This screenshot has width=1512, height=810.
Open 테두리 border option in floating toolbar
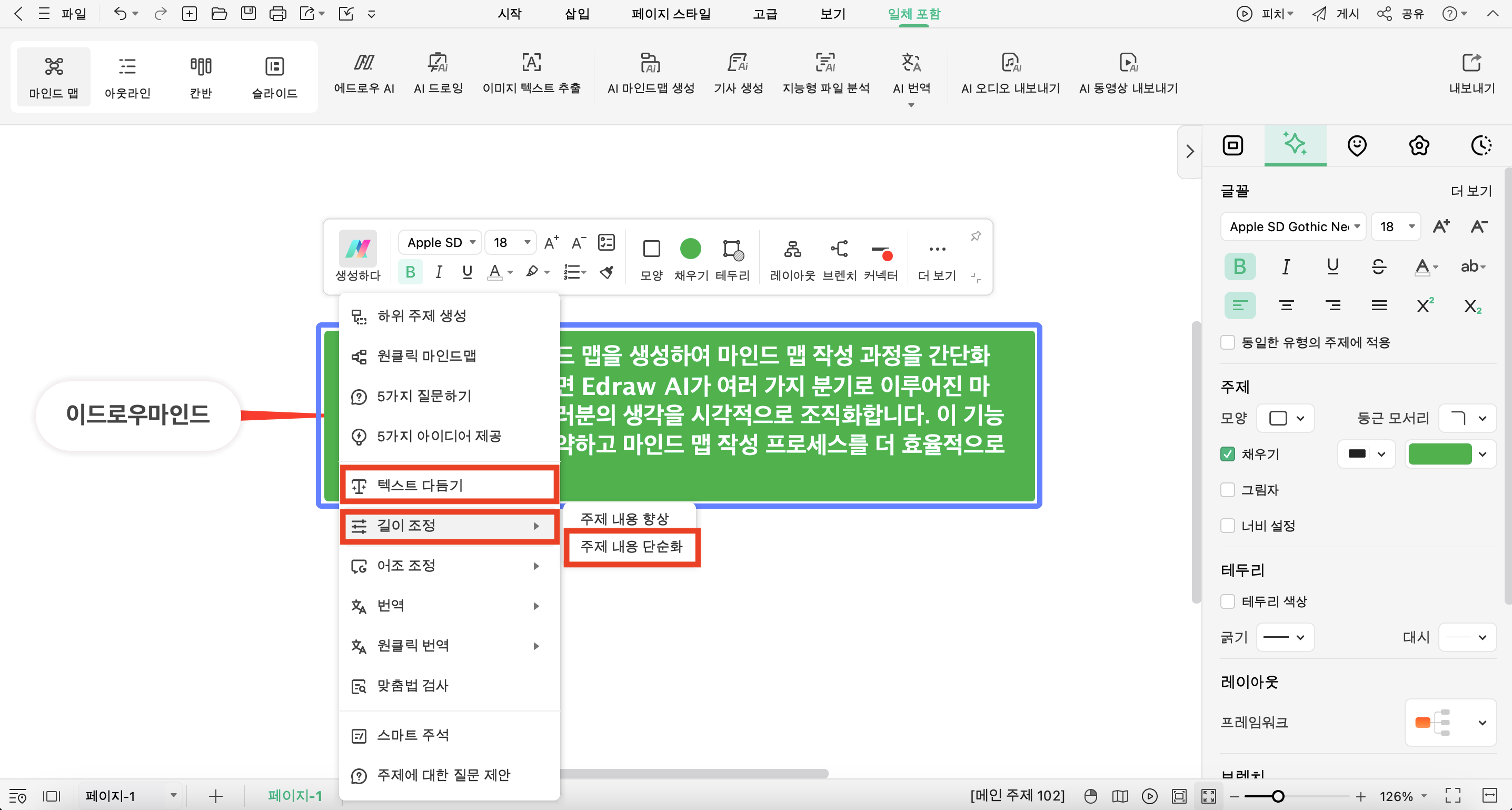(x=732, y=259)
